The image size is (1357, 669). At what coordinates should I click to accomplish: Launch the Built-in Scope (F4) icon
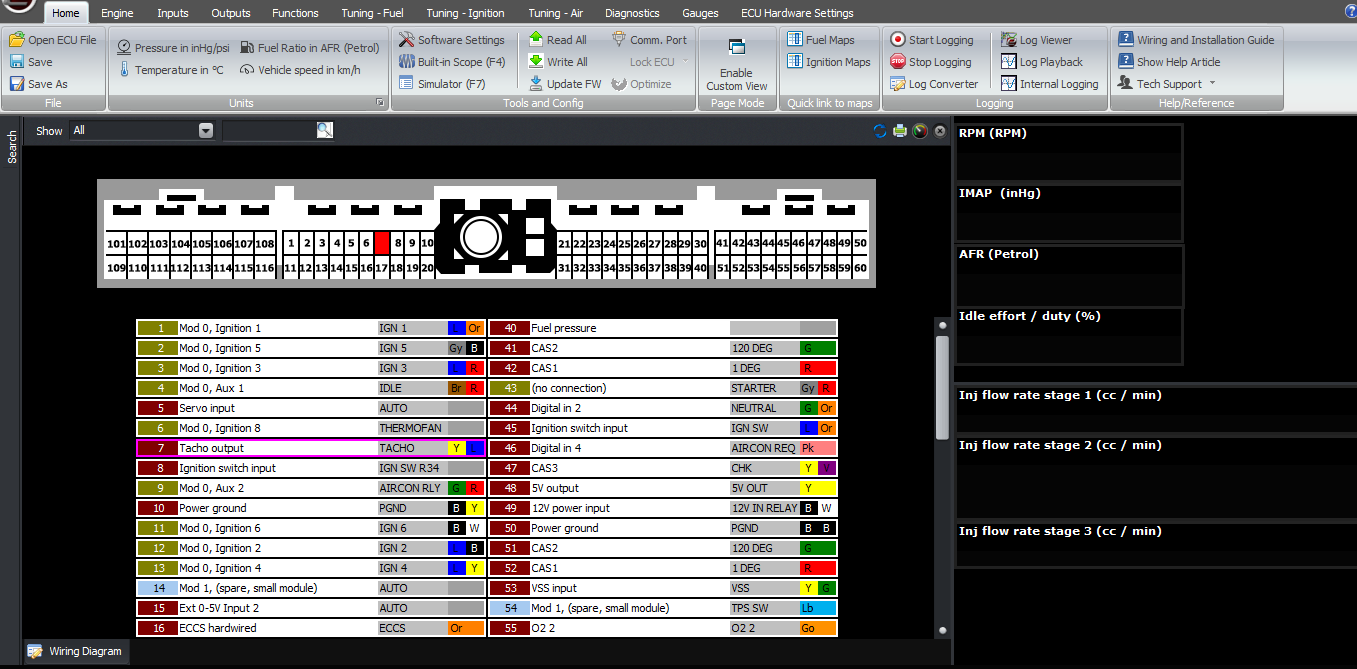(x=406, y=62)
